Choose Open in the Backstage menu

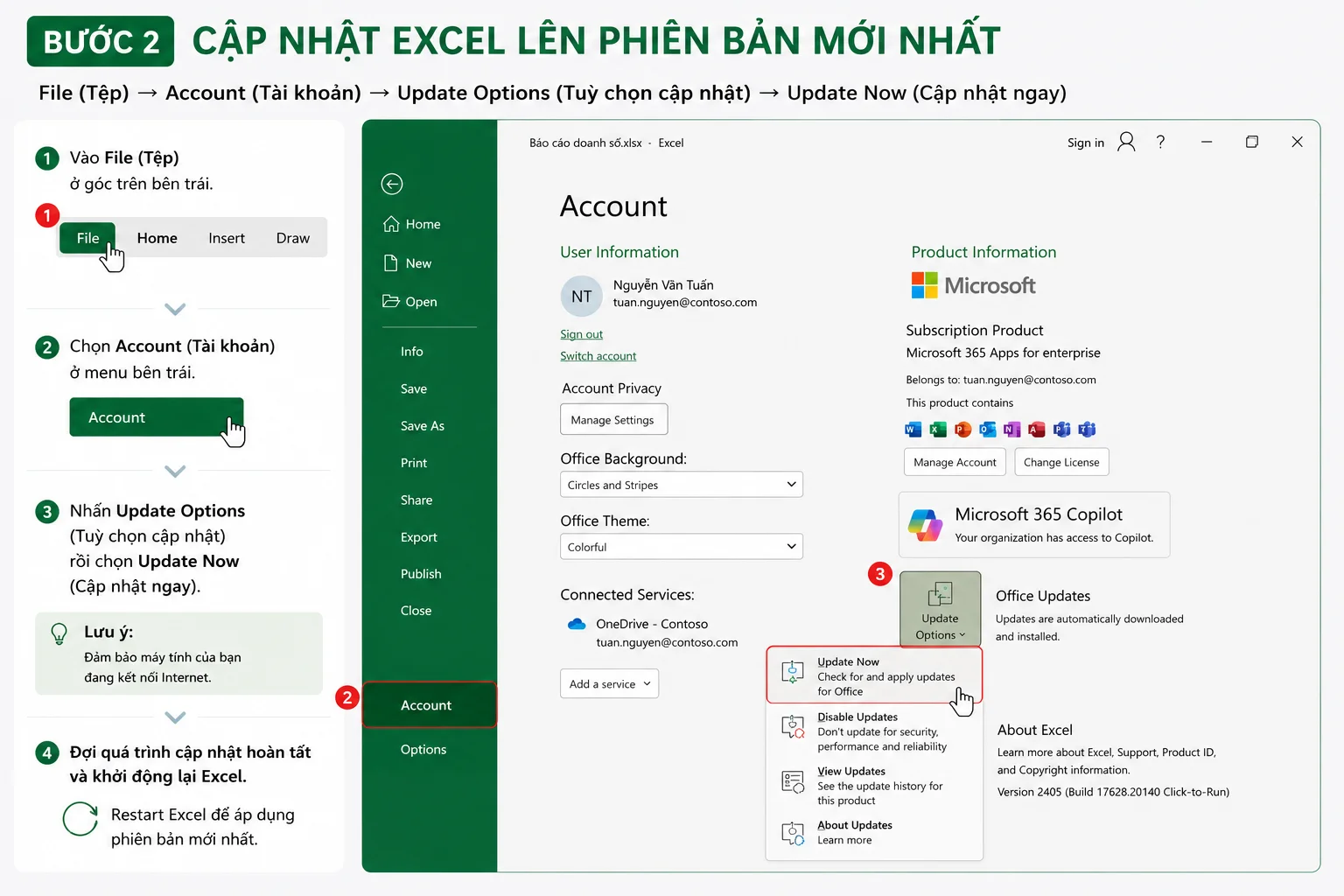410,302
